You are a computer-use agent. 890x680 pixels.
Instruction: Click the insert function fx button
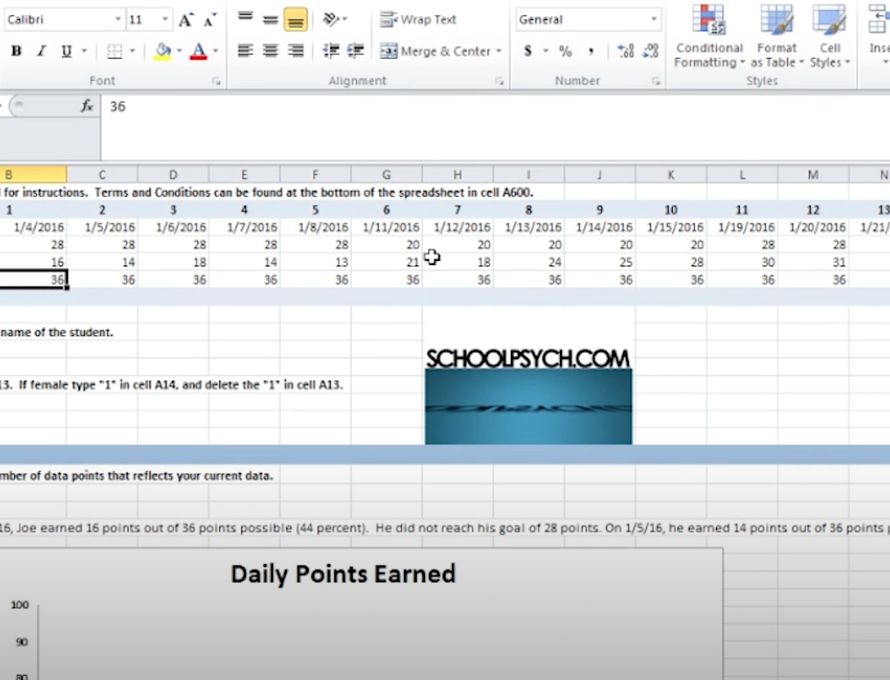click(87, 106)
